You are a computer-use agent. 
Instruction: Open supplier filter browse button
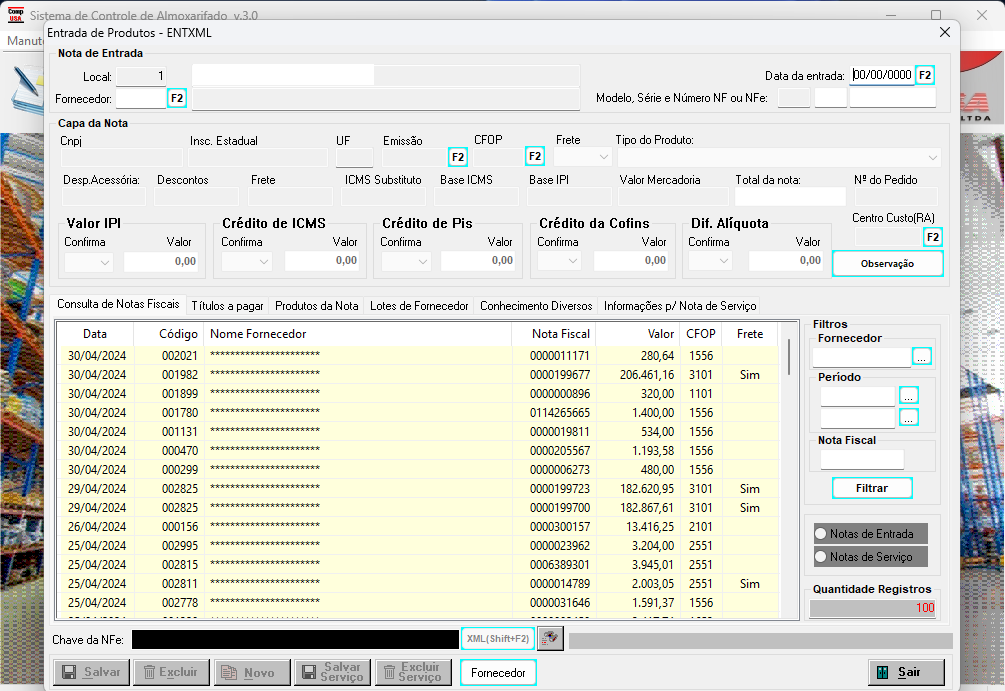tap(922, 356)
